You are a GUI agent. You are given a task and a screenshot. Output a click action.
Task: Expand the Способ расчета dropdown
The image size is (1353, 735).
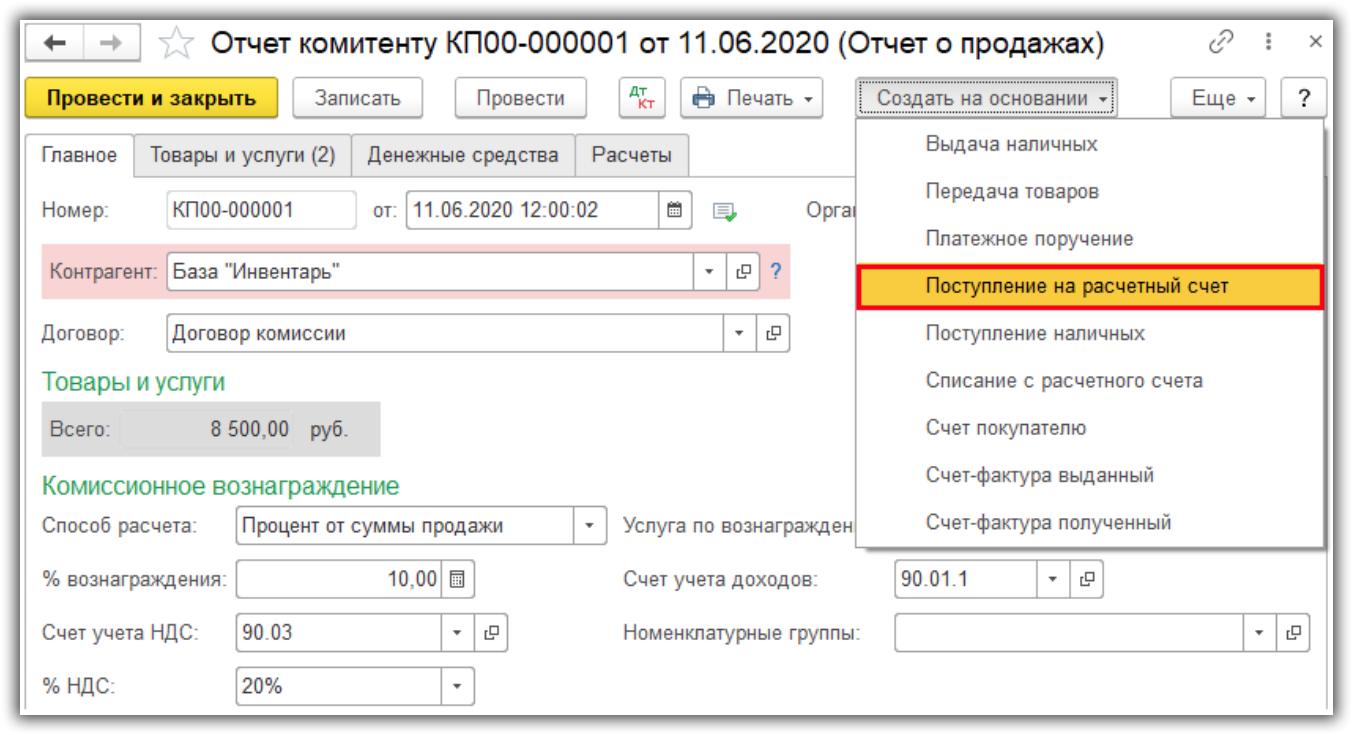coord(589,526)
